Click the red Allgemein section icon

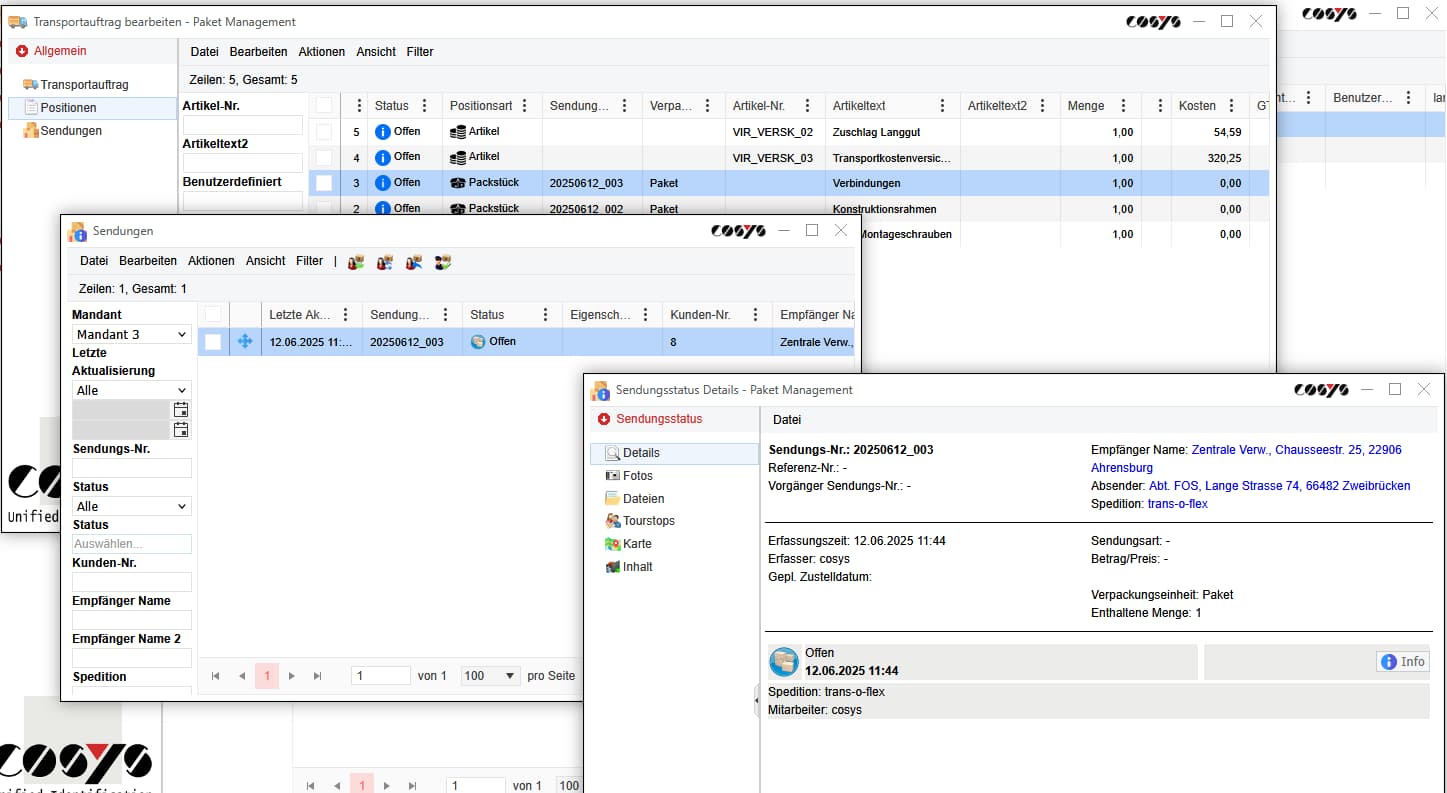[x=22, y=51]
